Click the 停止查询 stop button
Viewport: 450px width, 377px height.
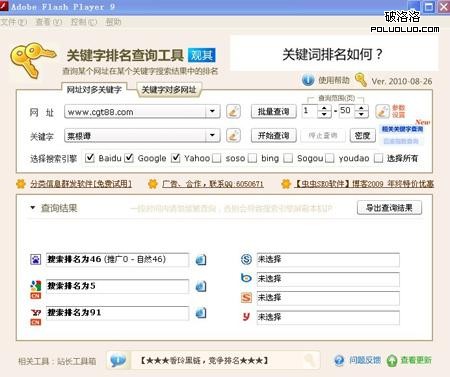[323, 136]
